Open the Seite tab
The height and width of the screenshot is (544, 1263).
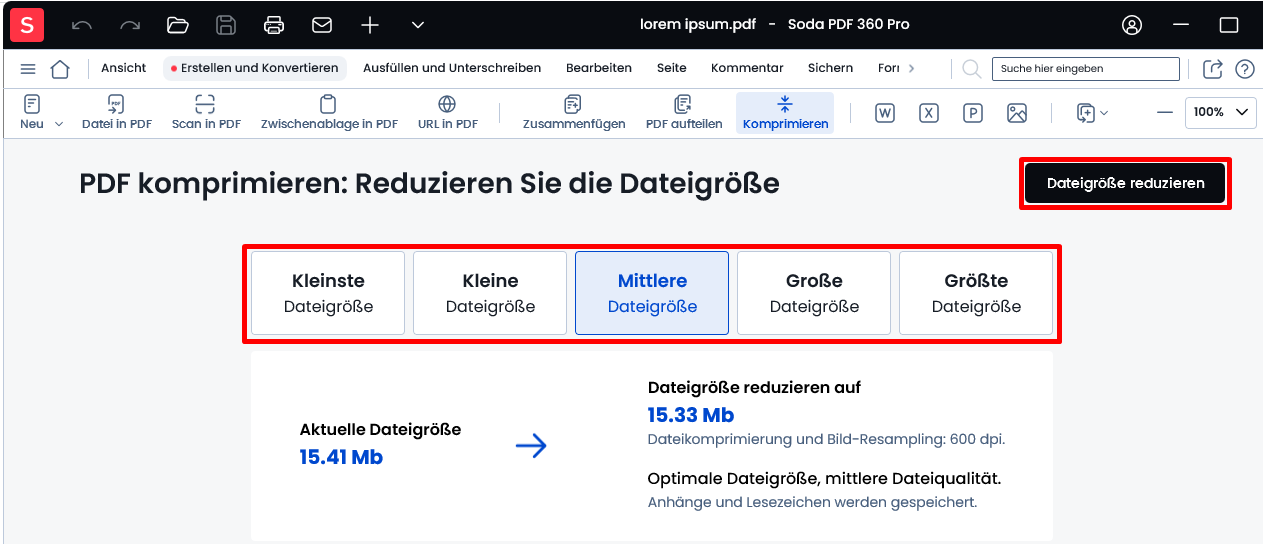click(x=672, y=68)
